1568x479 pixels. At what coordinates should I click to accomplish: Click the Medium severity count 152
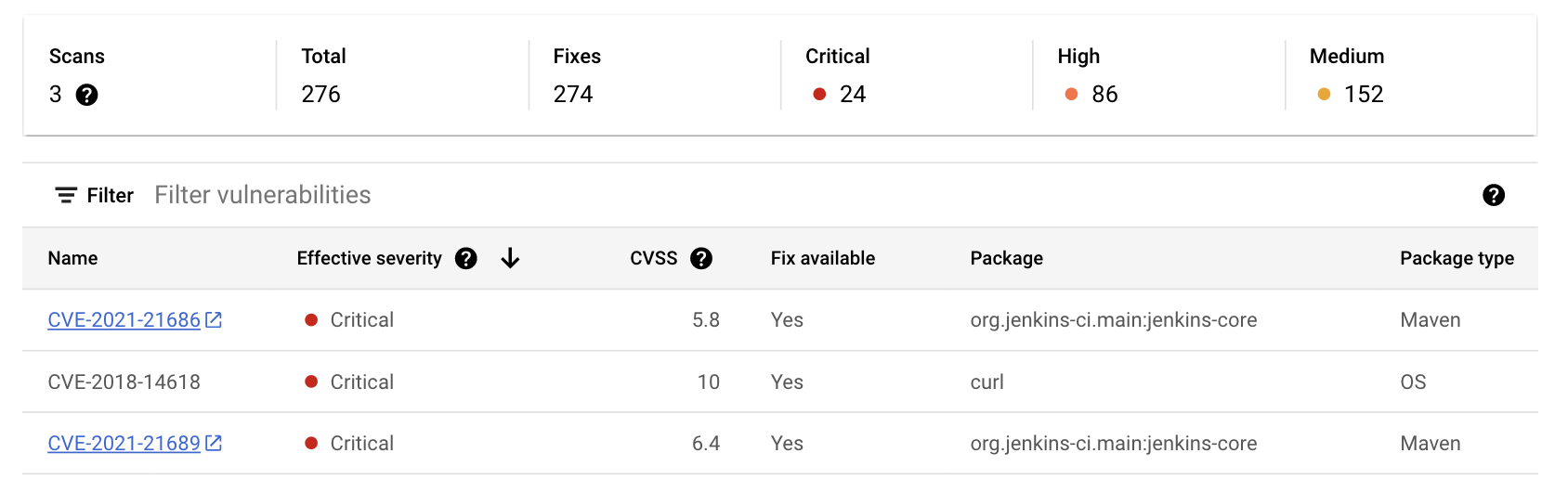1363,95
